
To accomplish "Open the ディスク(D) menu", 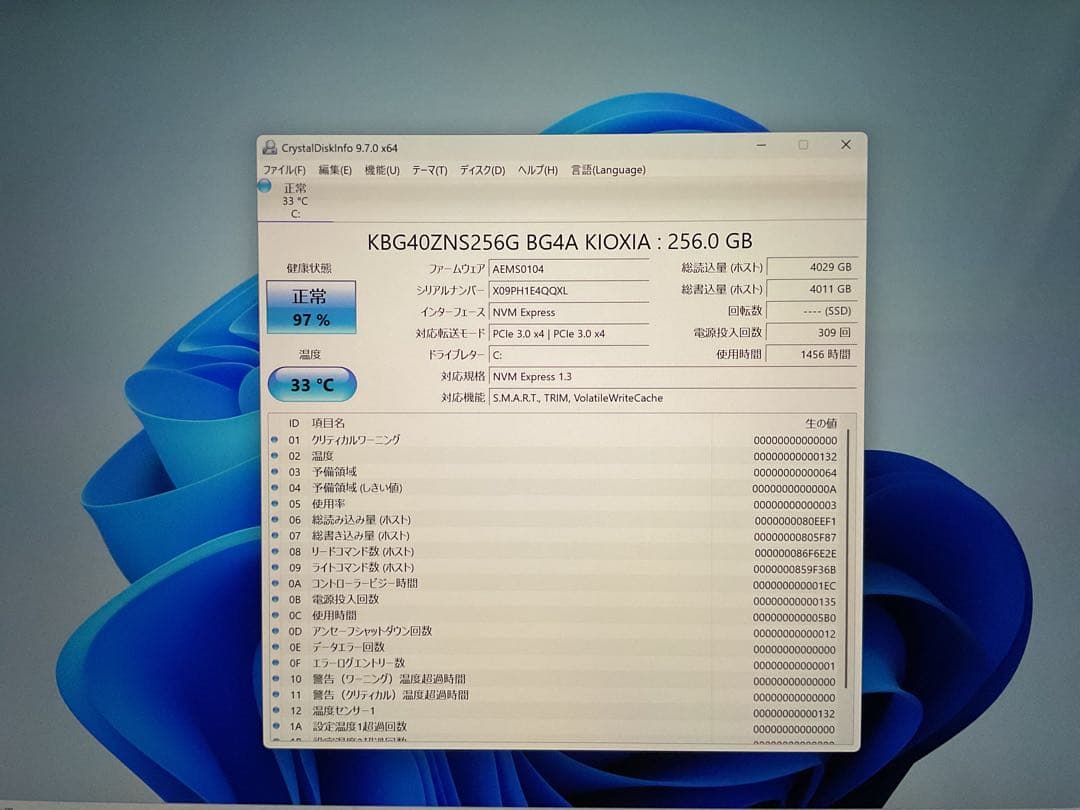I will click(482, 170).
